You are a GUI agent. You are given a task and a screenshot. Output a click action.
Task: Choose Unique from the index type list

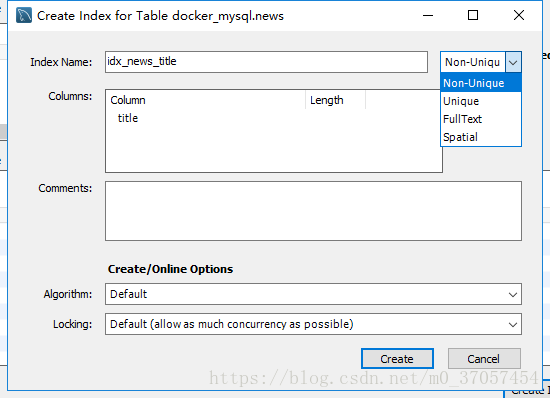pos(481,101)
